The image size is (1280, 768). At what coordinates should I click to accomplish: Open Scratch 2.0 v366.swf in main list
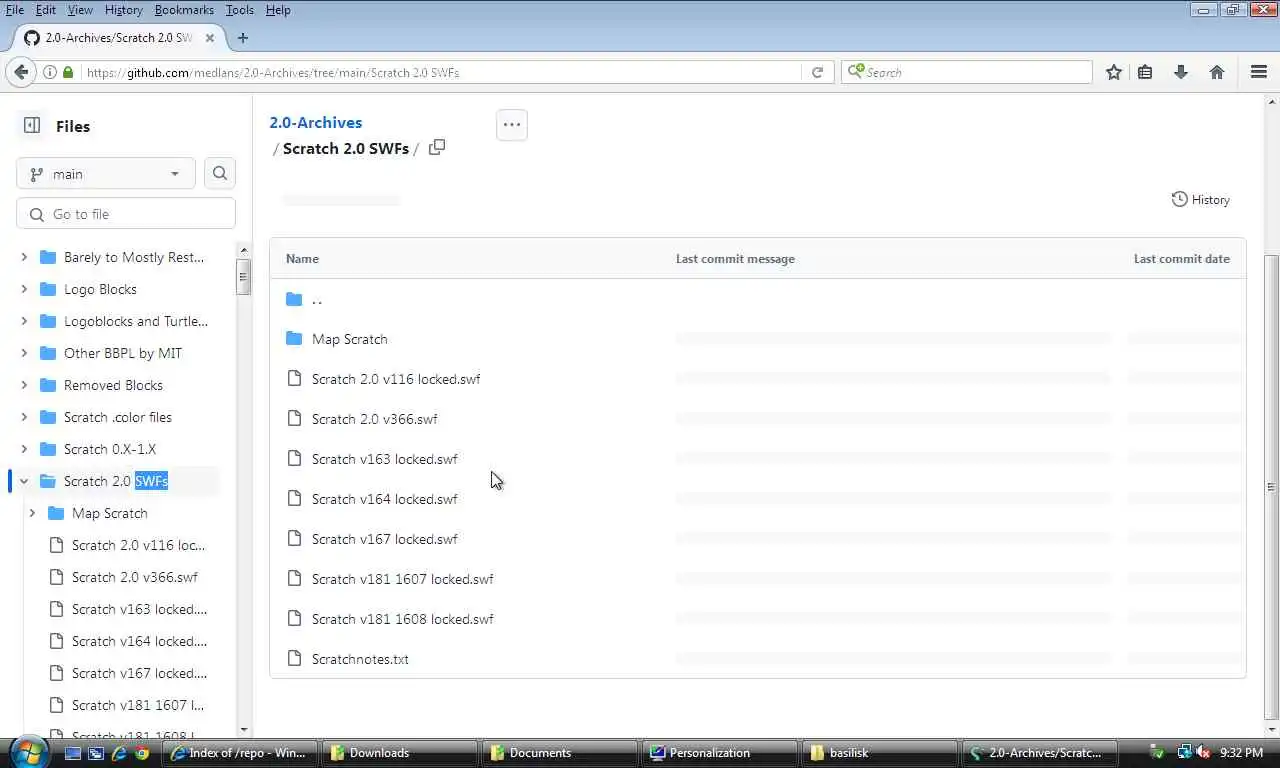[x=374, y=419]
